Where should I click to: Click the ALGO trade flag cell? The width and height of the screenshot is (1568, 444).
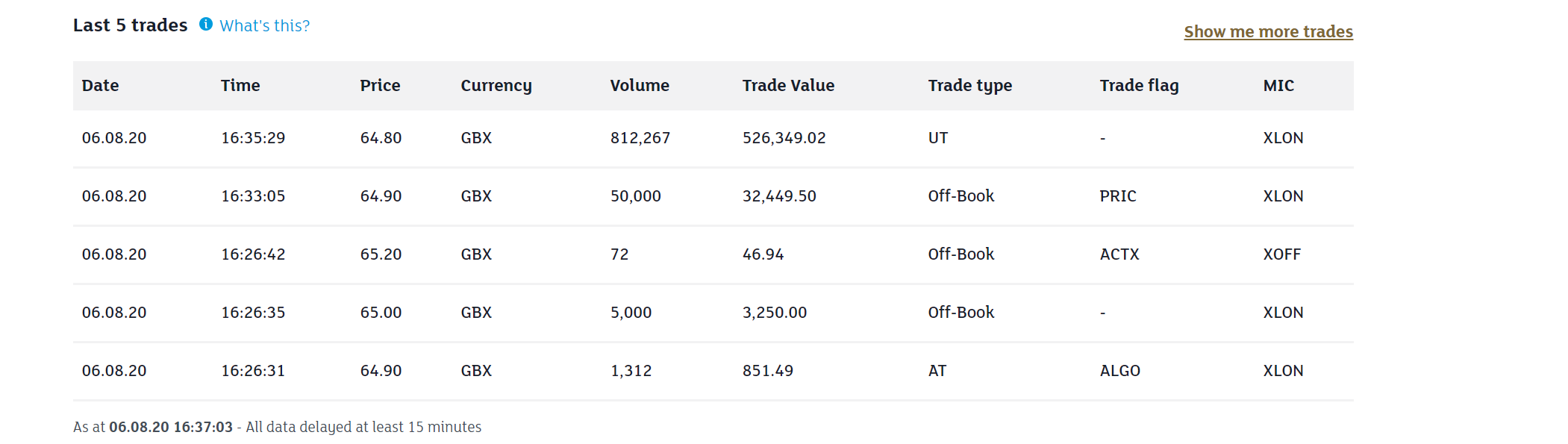tap(1119, 371)
